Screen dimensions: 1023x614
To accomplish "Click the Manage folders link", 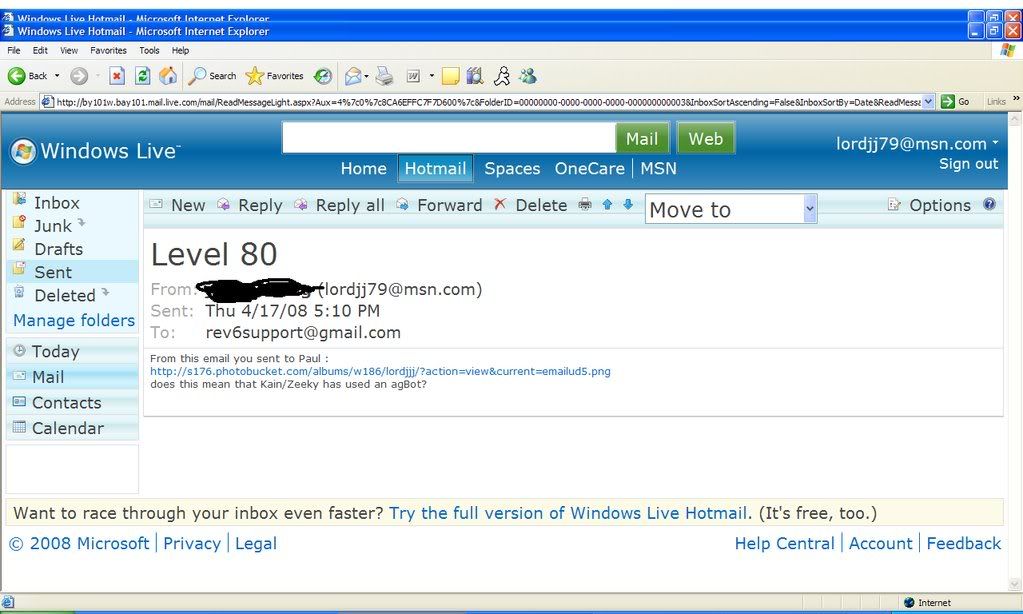I will [74, 320].
